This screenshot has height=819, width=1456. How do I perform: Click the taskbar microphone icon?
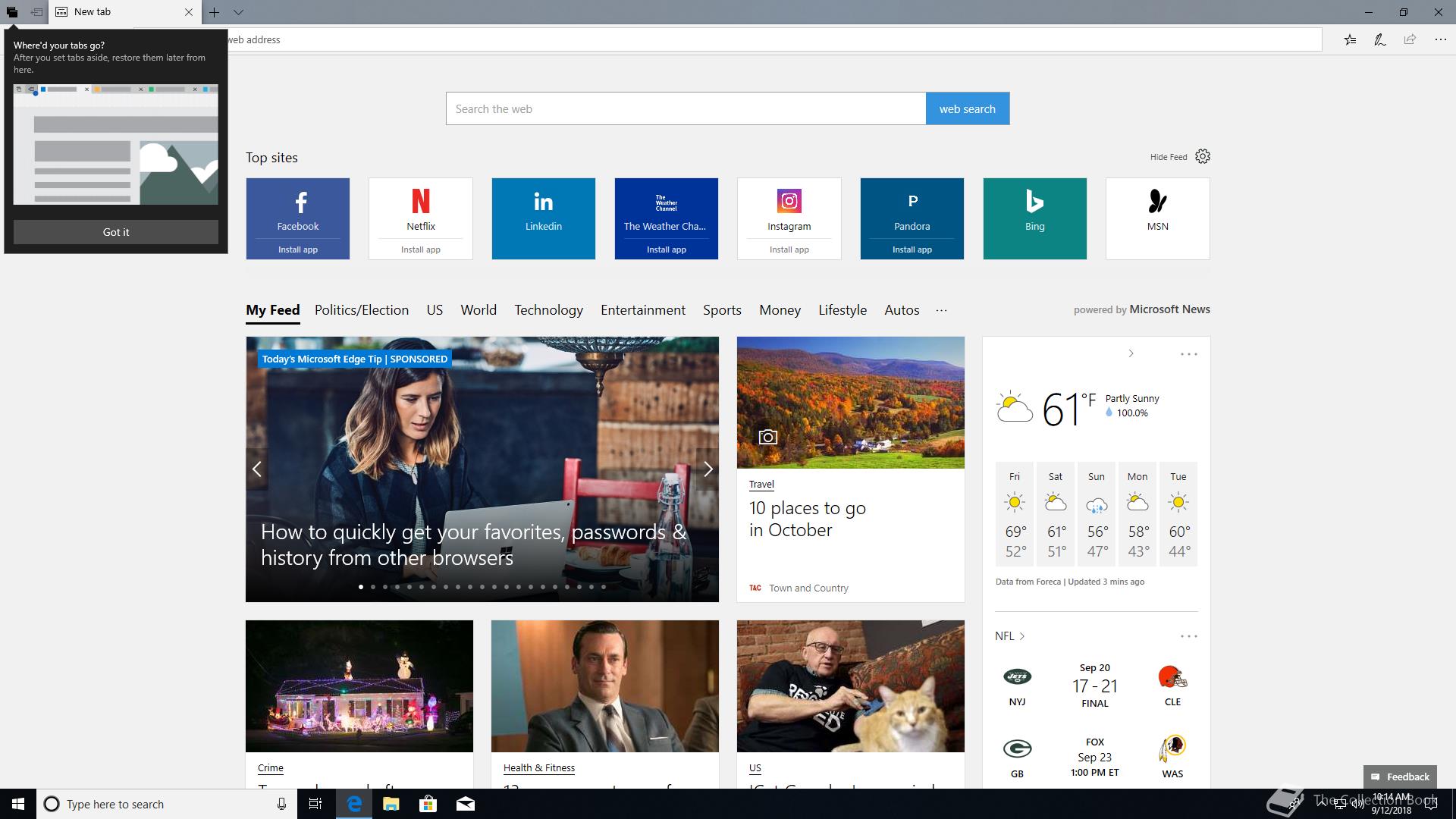point(281,804)
